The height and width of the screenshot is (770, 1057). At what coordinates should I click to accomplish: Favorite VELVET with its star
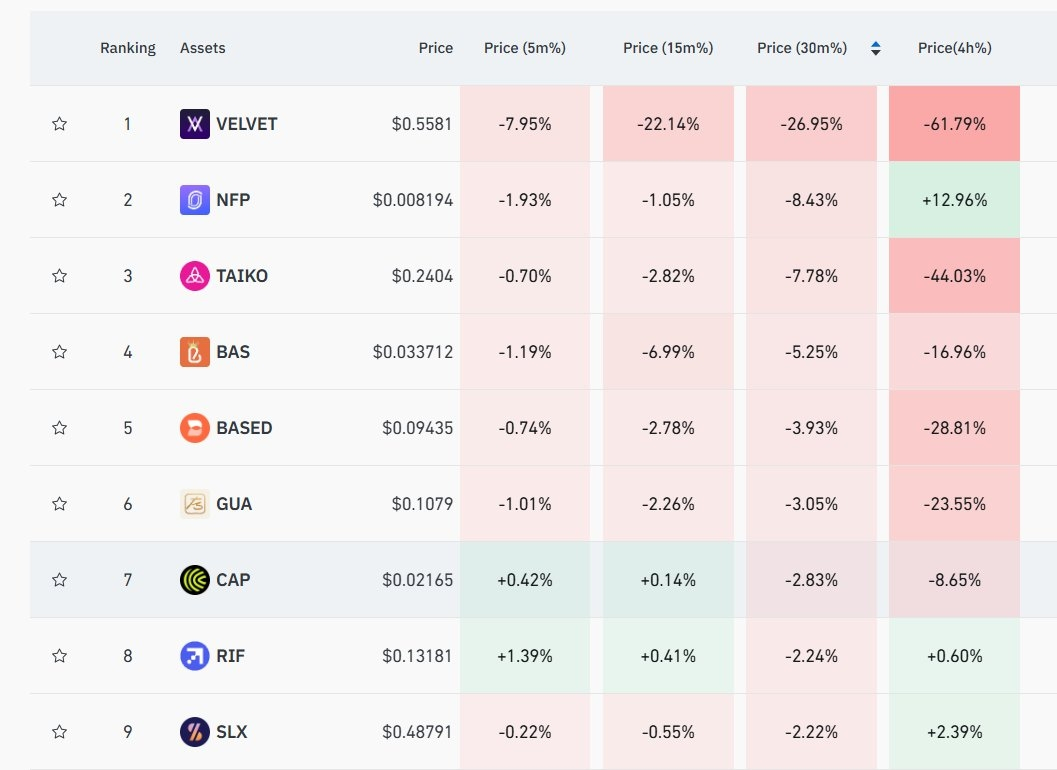tap(59, 124)
